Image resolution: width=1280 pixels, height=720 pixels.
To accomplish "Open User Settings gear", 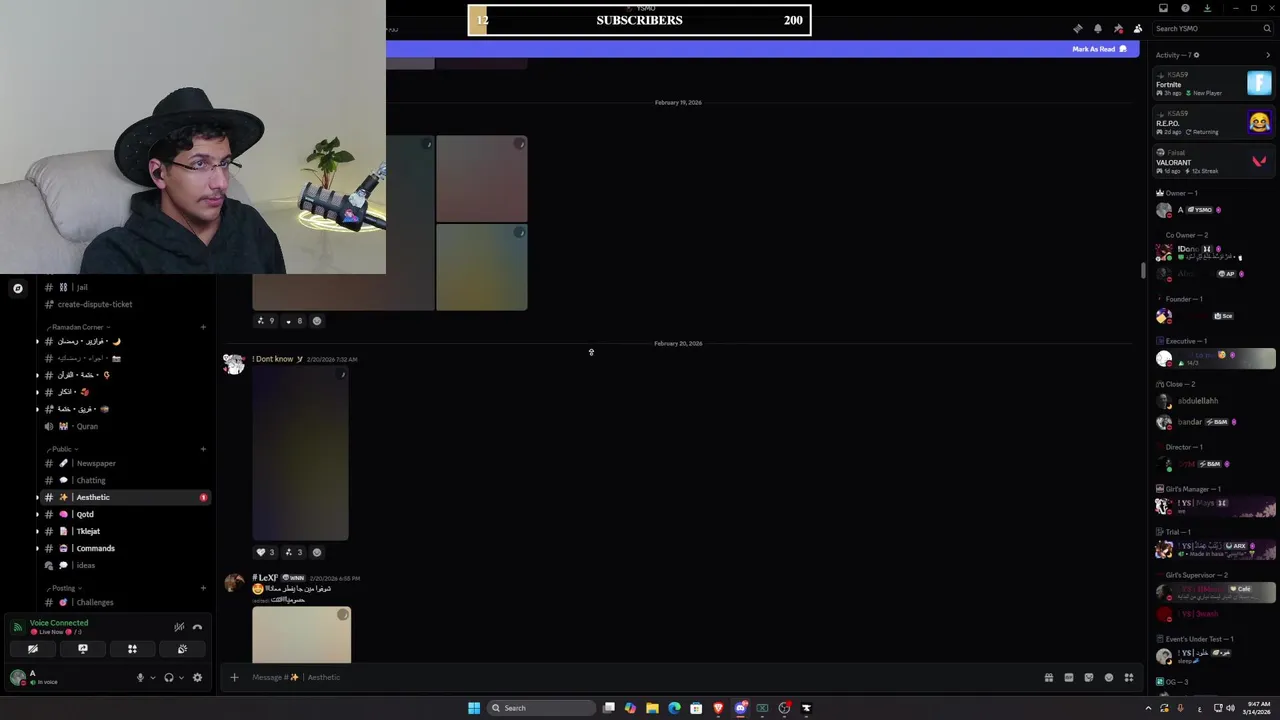I will (197, 677).
